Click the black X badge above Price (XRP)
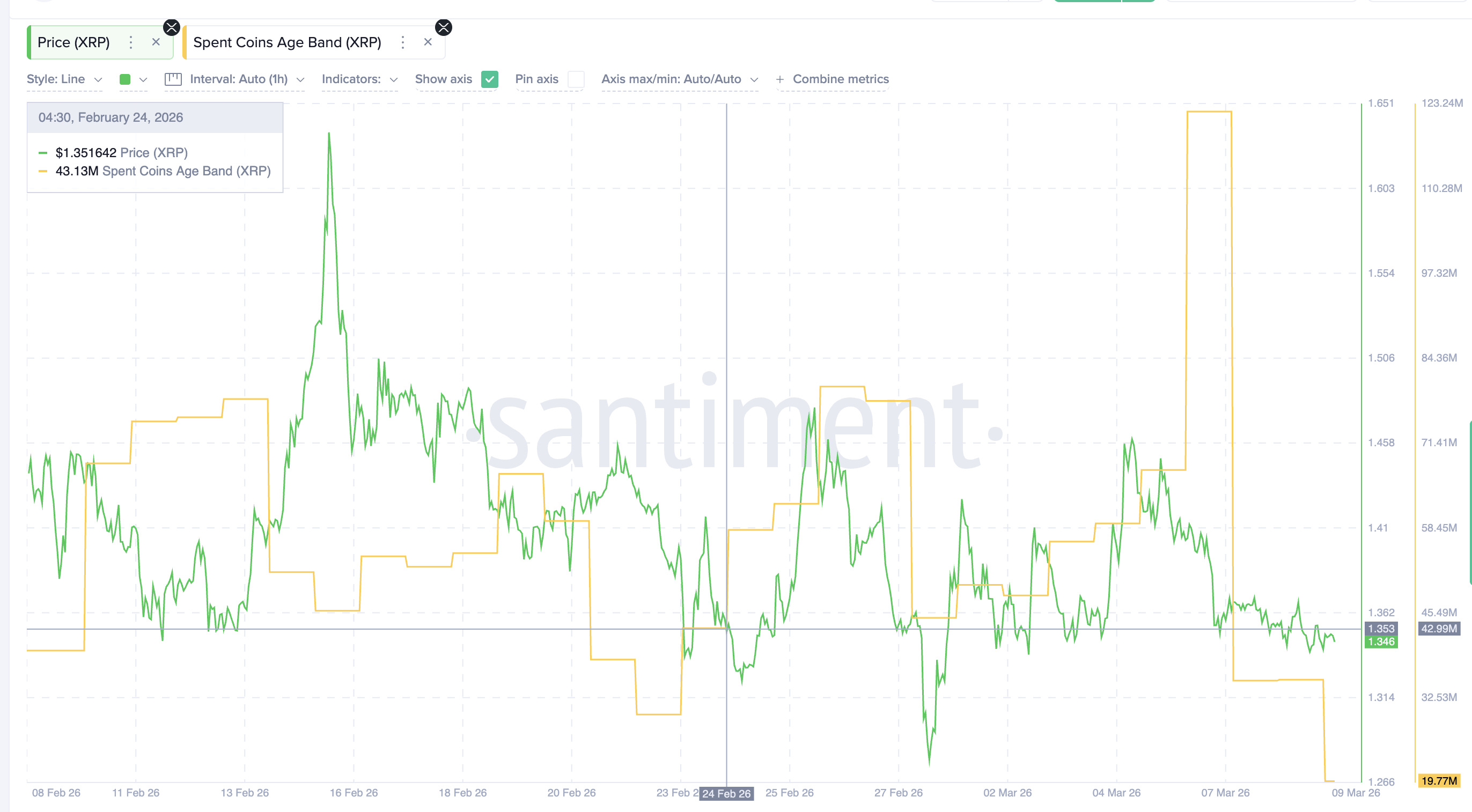Screen dimensions: 1472x812 [x=171, y=27]
